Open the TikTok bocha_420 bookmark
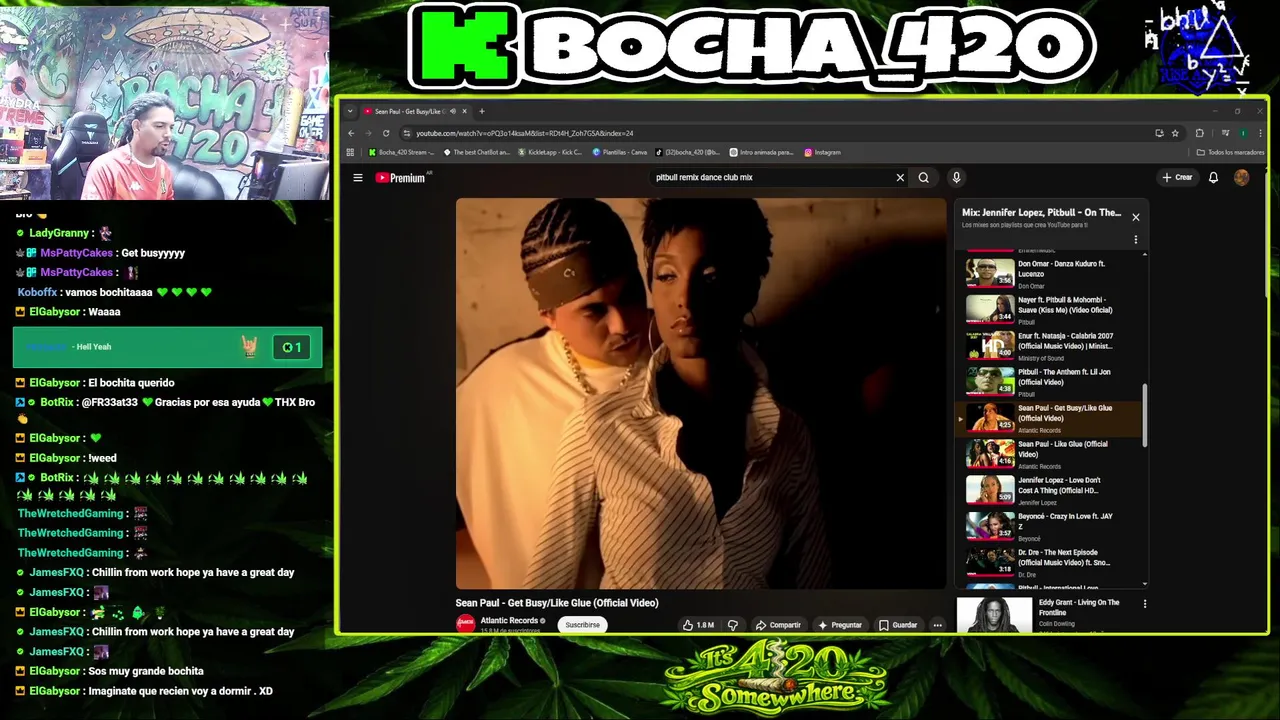Viewport: 1280px width, 720px height. 688,153
